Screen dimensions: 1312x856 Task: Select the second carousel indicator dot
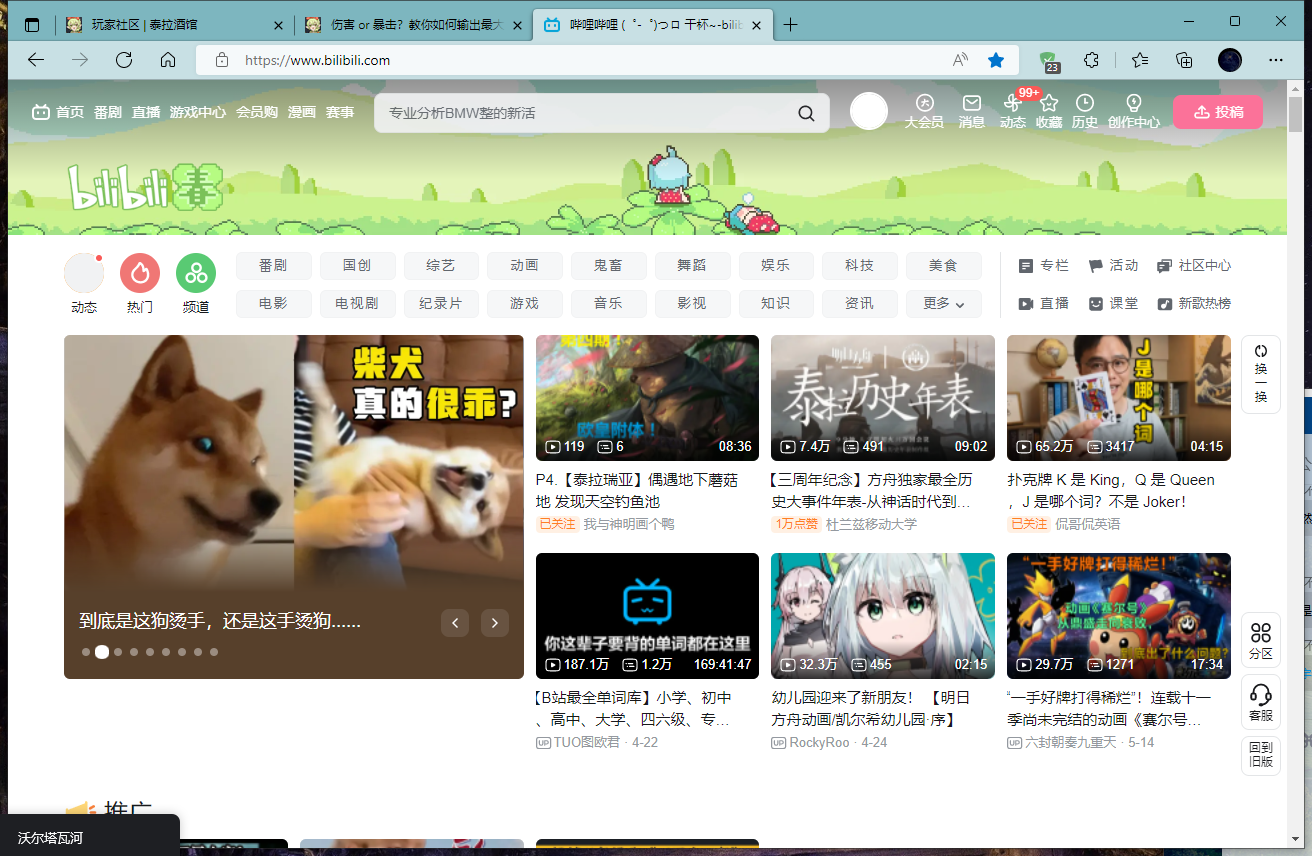click(x=101, y=651)
